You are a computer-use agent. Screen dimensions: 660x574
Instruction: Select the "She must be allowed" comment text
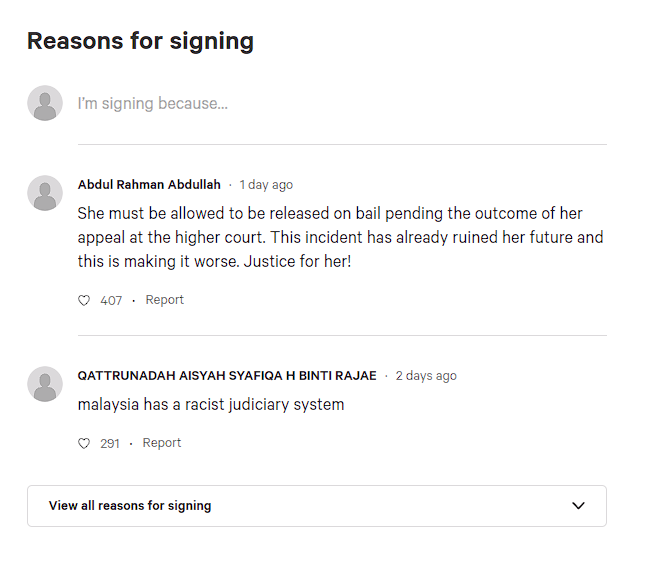point(341,237)
